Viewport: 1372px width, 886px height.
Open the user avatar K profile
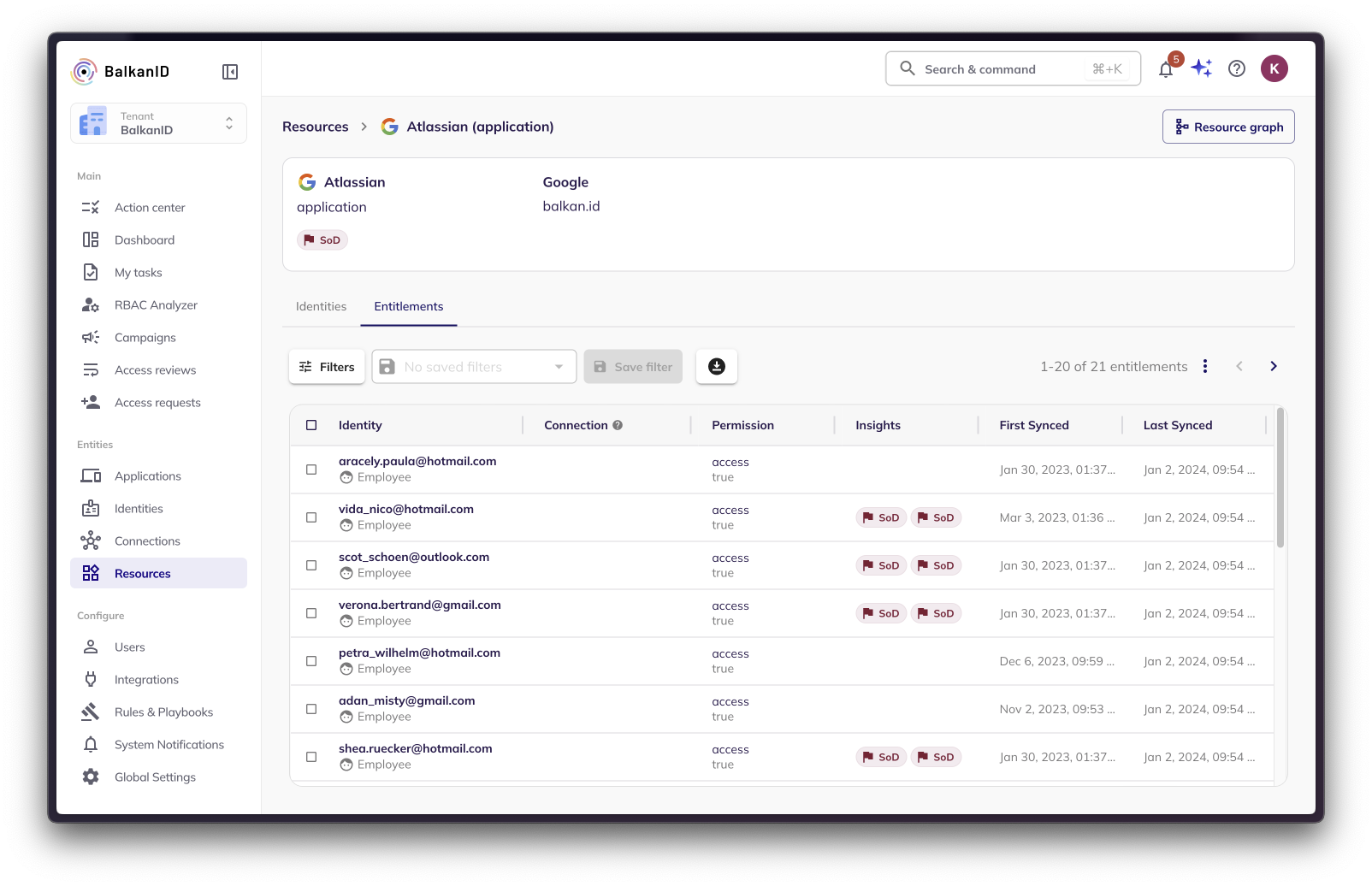(1274, 68)
